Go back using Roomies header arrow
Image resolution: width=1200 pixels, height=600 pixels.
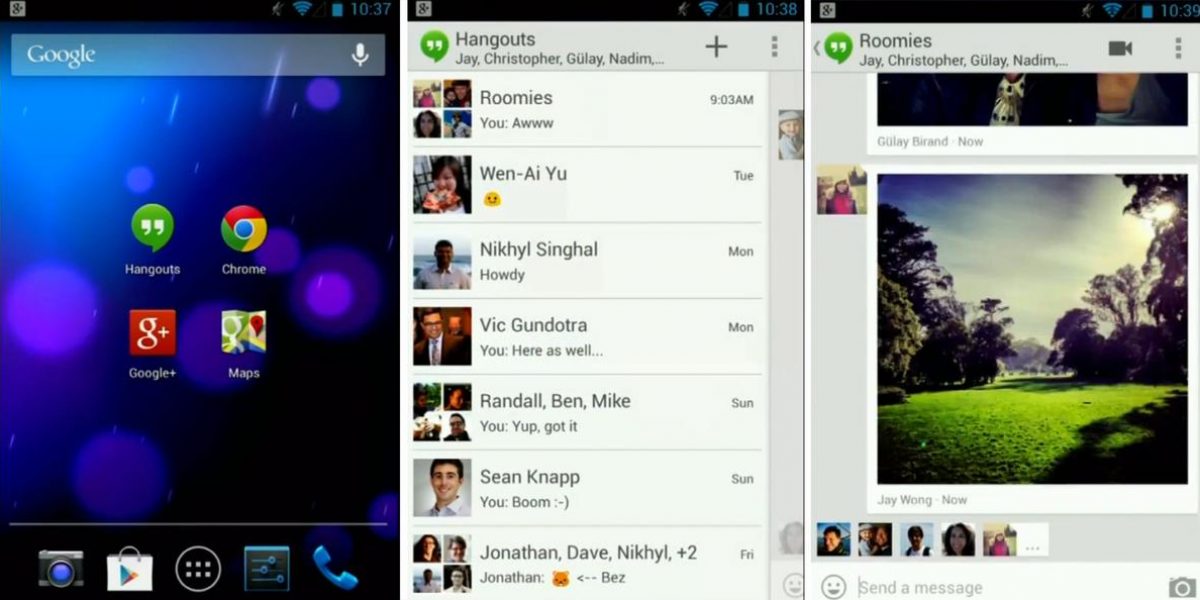tap(816, 48)
